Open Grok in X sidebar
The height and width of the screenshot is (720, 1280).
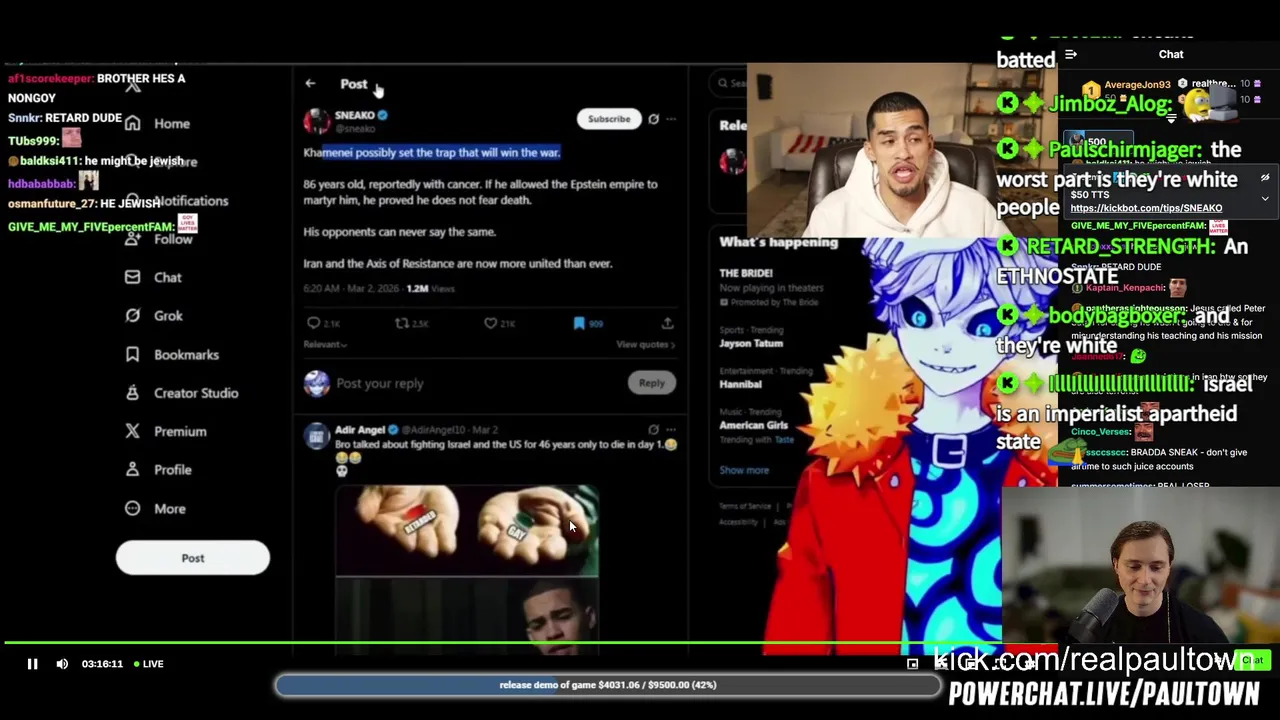[x=168, y=316]
